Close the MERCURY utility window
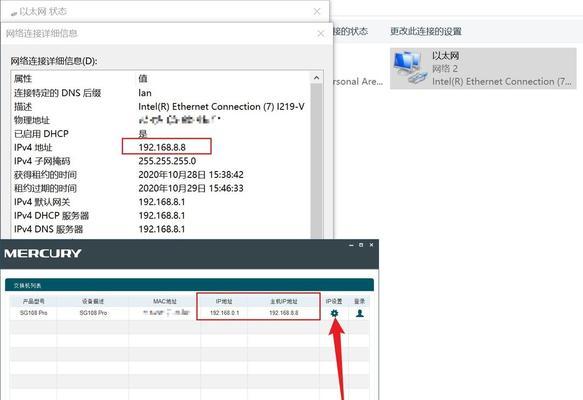 coord(371,245)
